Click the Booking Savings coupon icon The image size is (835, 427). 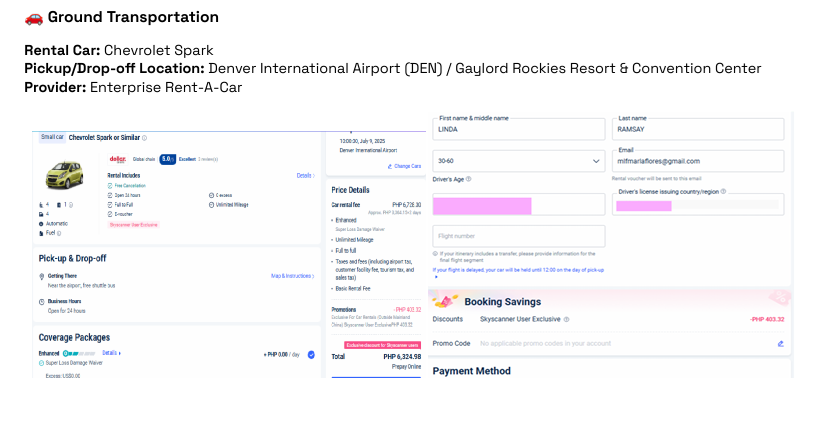pyautogui.click(x=446, y=300)
